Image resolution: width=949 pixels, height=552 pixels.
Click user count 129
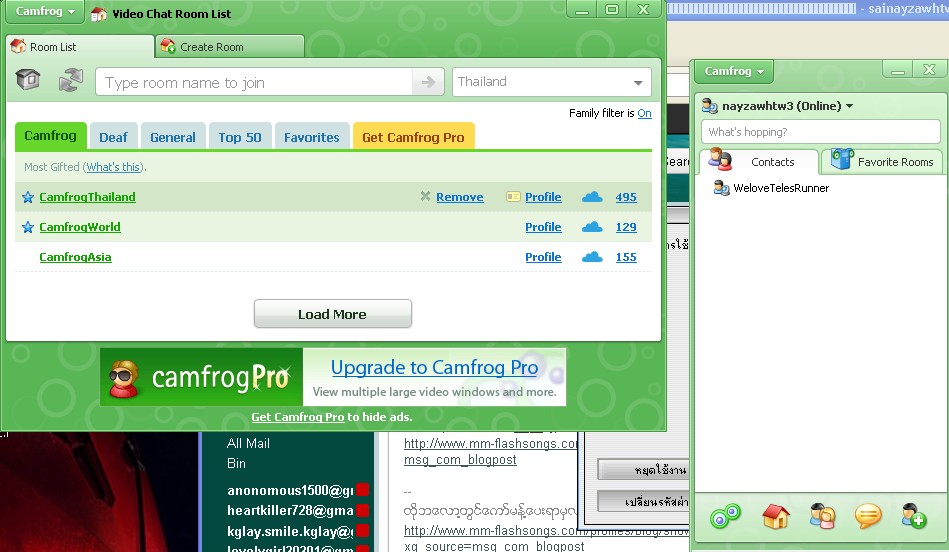pyautogui.click(x=626, y=227)
